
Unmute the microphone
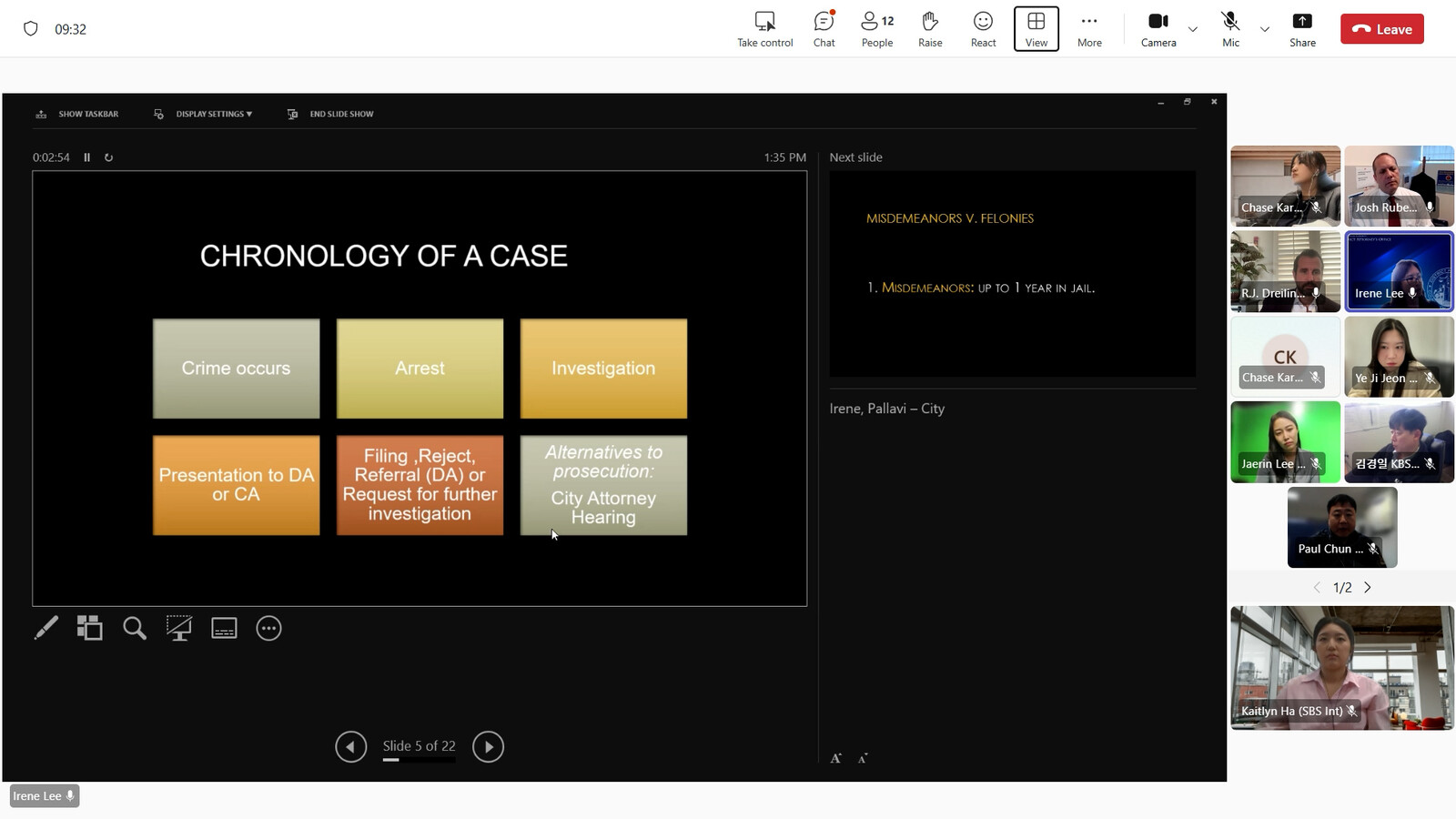(x=1230, y=29)
